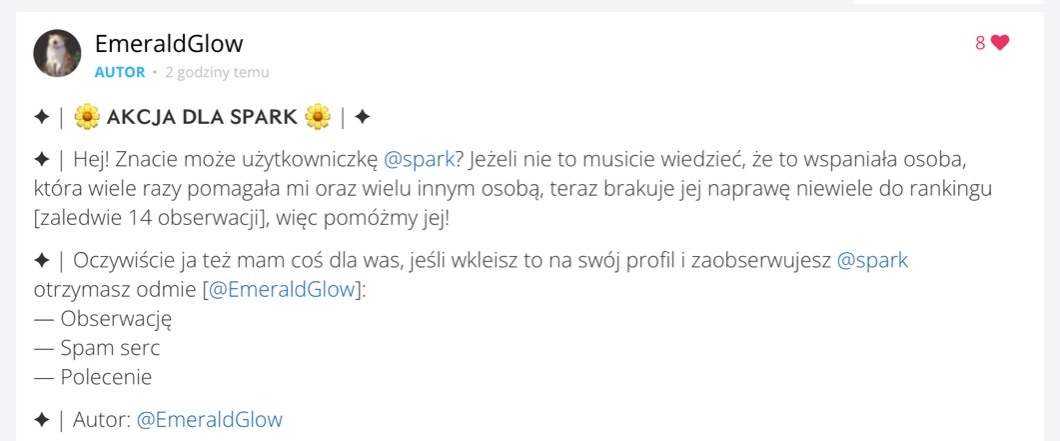
Task: Click the @EmeraldGlow mention after "Autor:"
Action: [209, 419]
